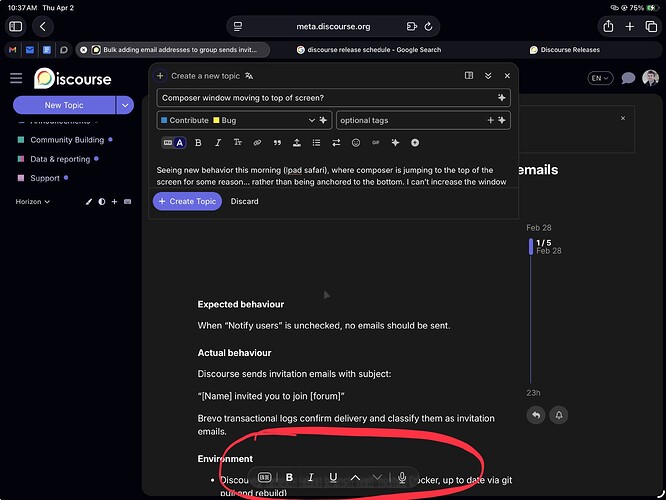This screenshot has height=500, width=666.
Task: Toggle text direction arrows icon in composer
Action: [x=336, y=143]
